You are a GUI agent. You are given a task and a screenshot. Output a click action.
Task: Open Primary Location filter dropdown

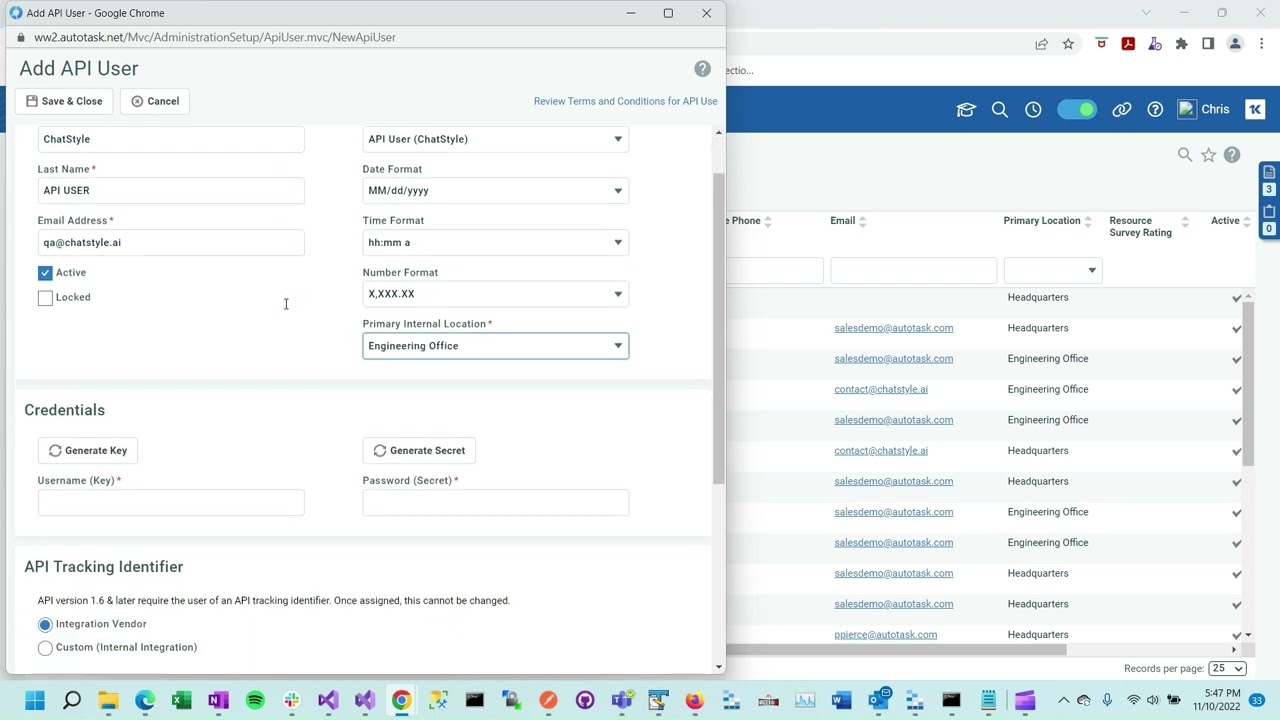point(1052,271)
